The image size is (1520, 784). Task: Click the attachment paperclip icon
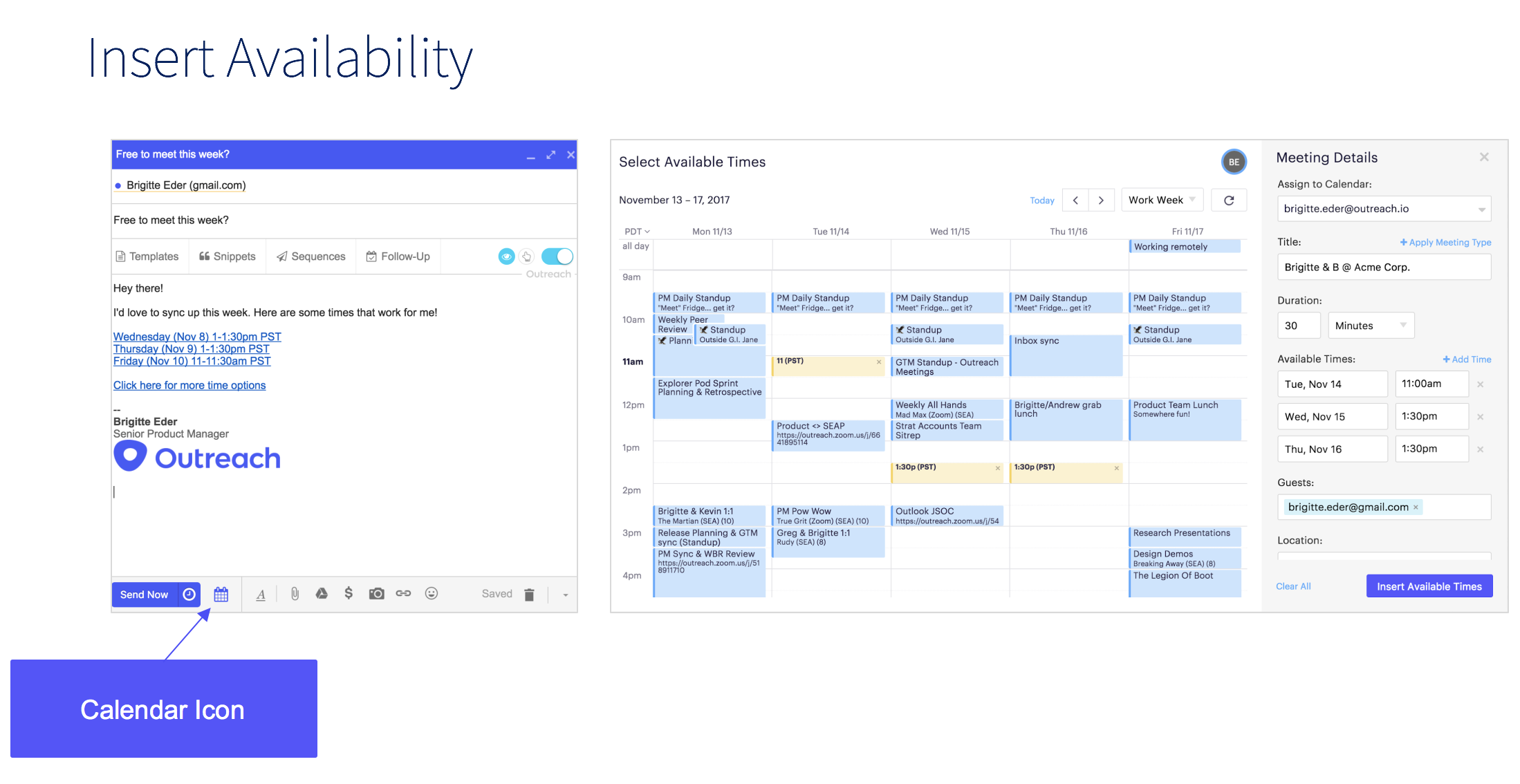tap(294, 593)
